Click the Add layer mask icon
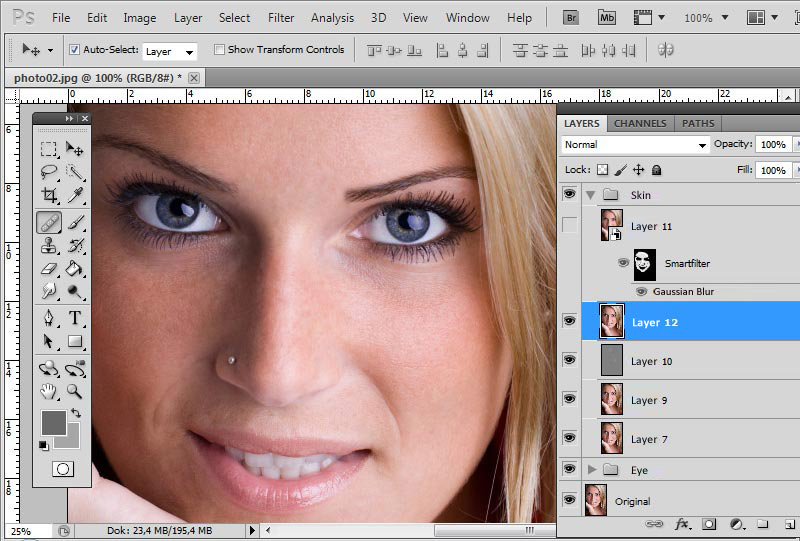Screen dimensions: 800x541 click(x=709, y=523)
